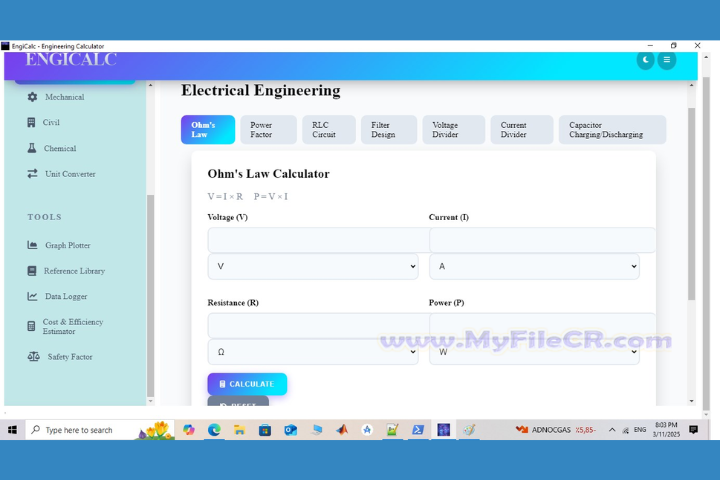
Task: Open the taskbar clock showing 8:03 PM
Action: coord(666,430)
